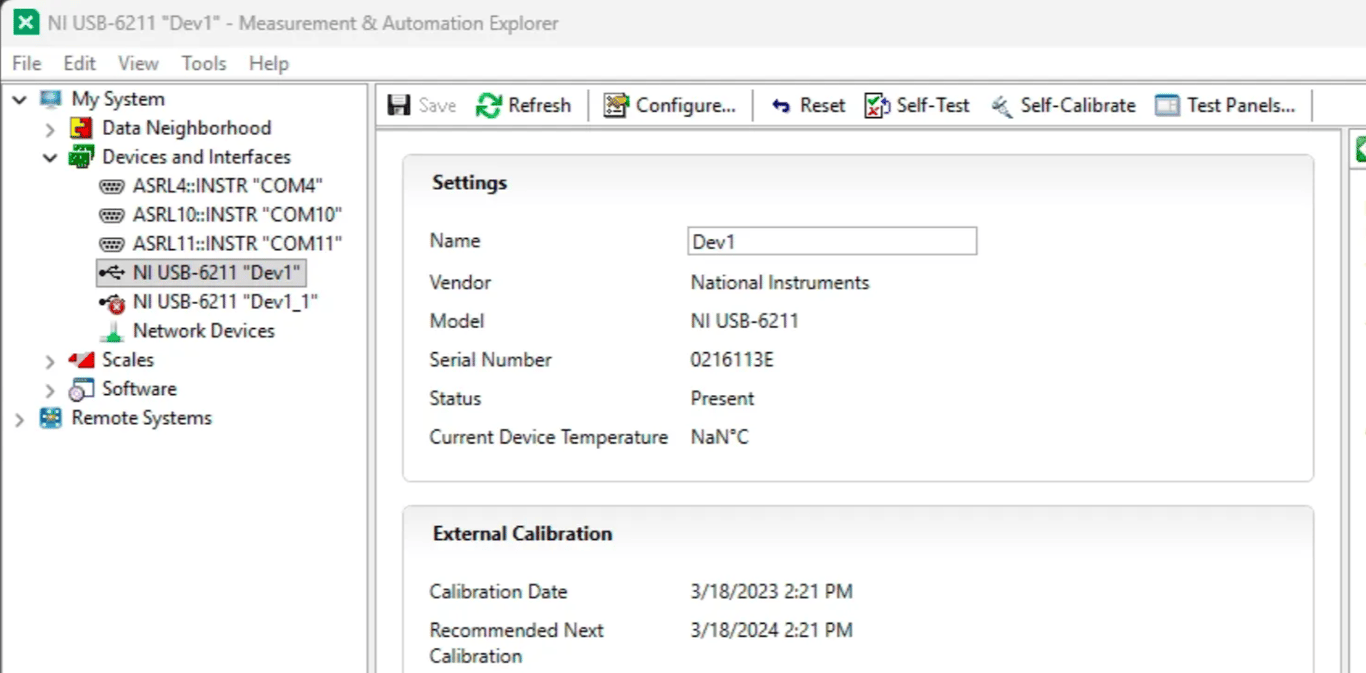Collapse the Devices and Interfaces node
The image size is (1366, 673).
50,158
